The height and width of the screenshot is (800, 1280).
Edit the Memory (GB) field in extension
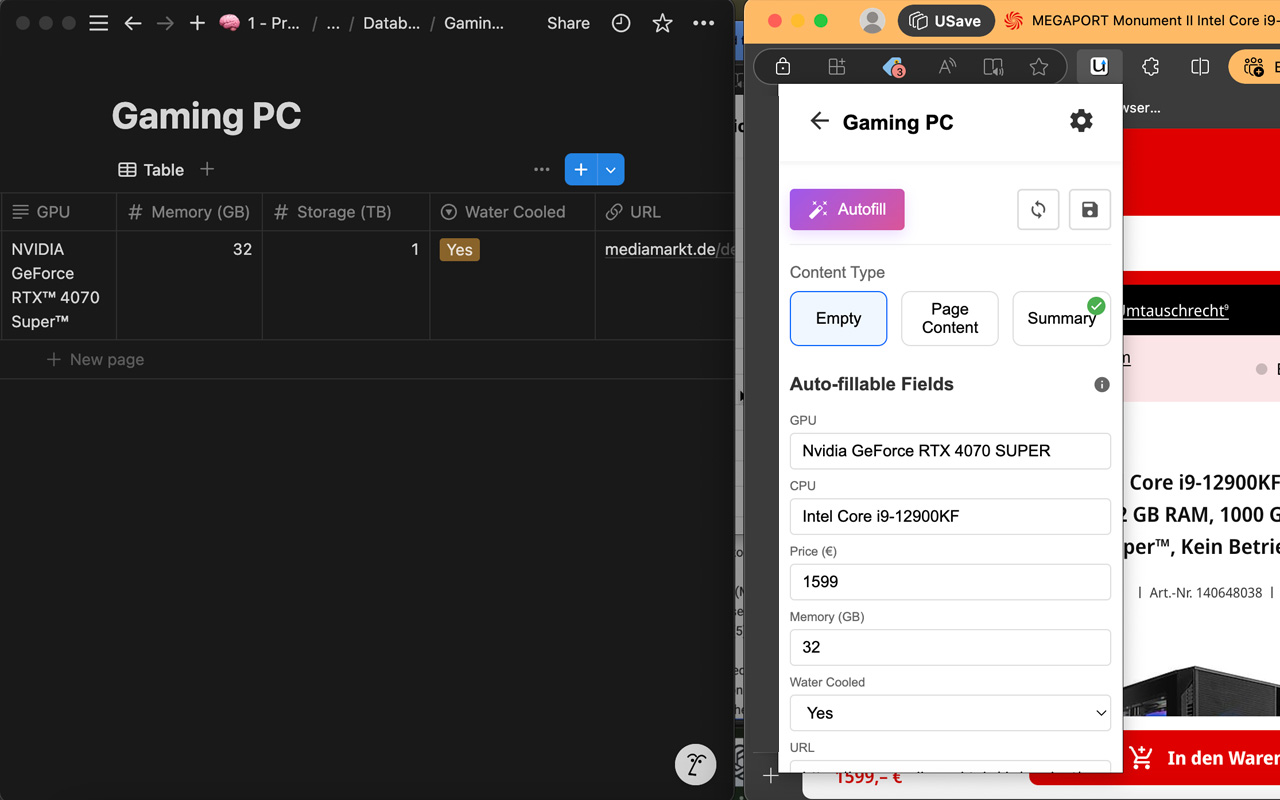950,647
